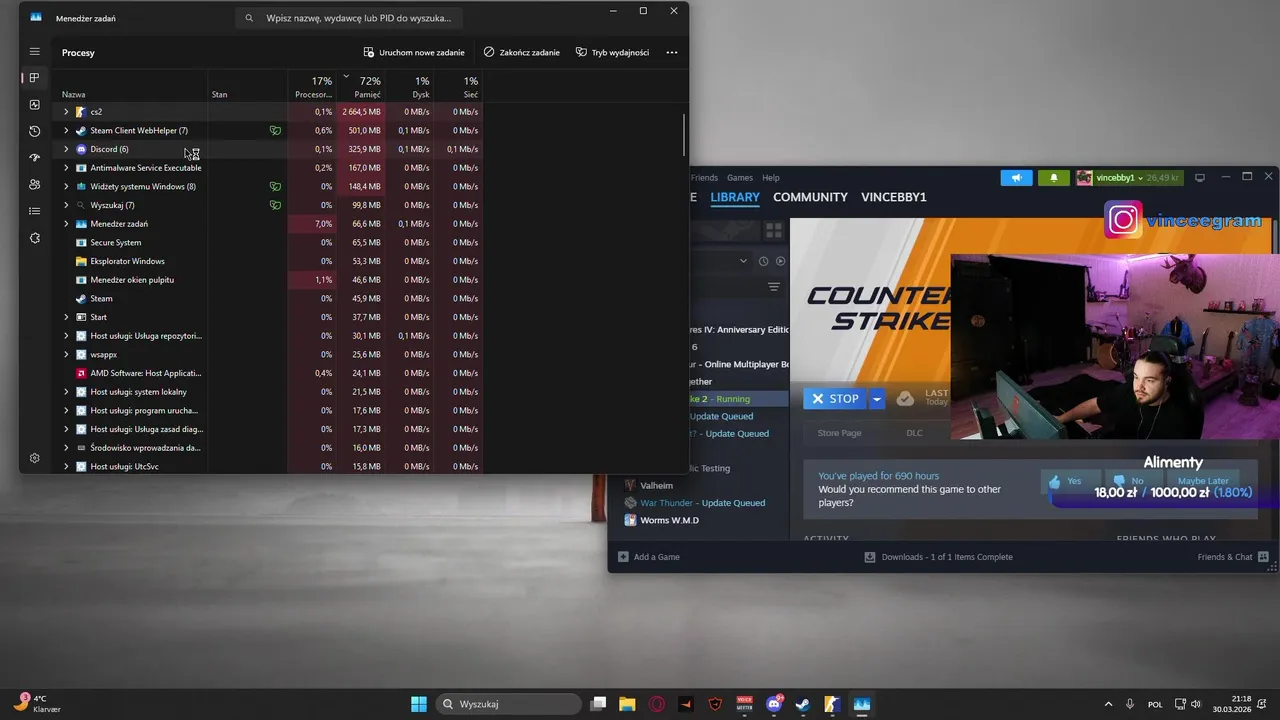The width and height of the screenshot is (1280, 720).
Task: Switch to the LIBRARY tab in Steam
Action: [735, 197]
